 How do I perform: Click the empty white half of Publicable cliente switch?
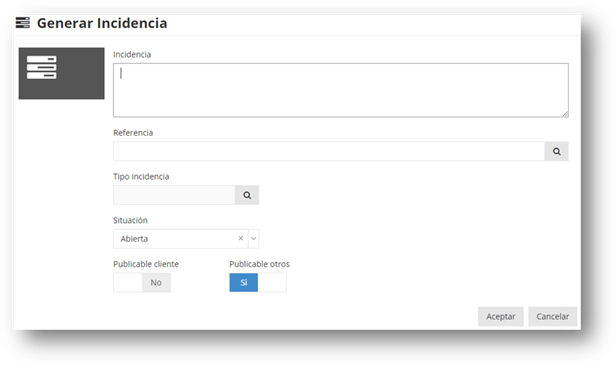(128, 282)
